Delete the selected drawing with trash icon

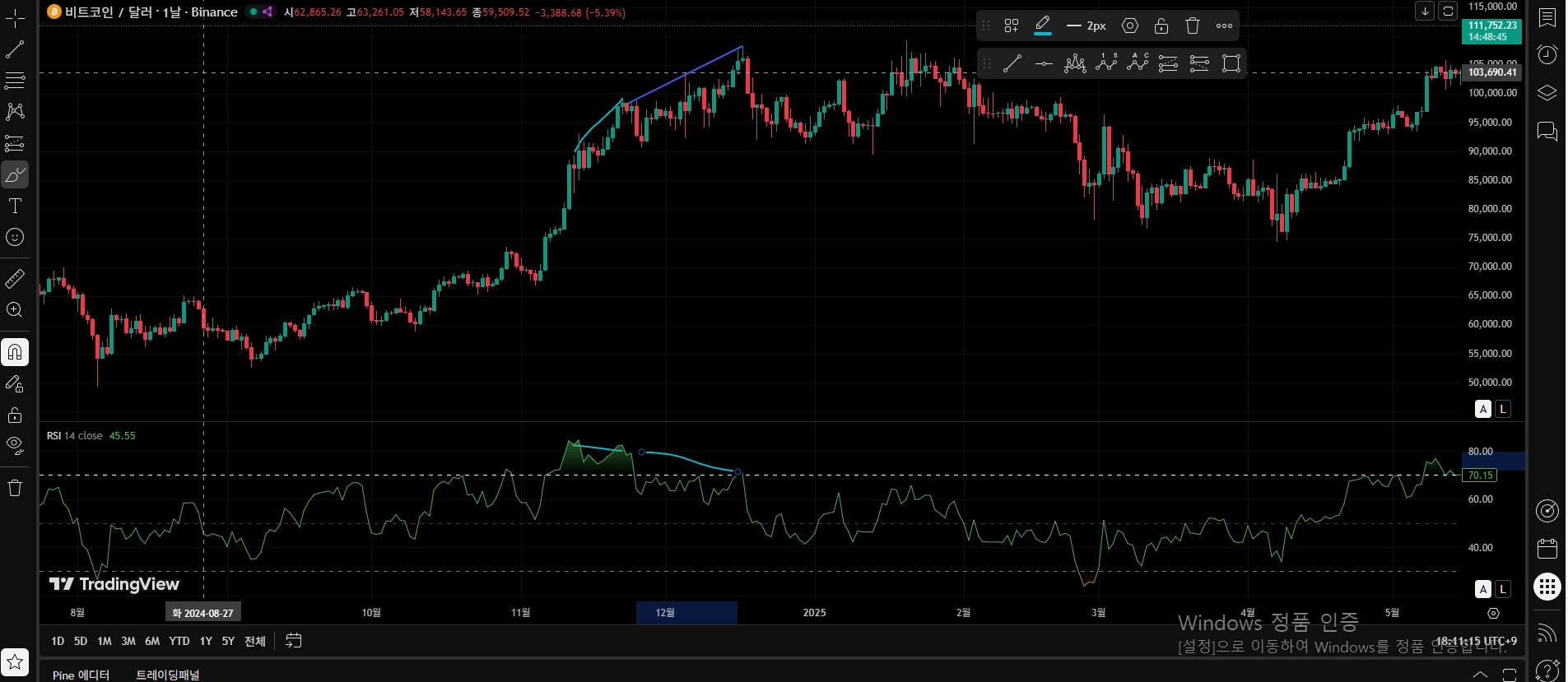(1193, 26)
